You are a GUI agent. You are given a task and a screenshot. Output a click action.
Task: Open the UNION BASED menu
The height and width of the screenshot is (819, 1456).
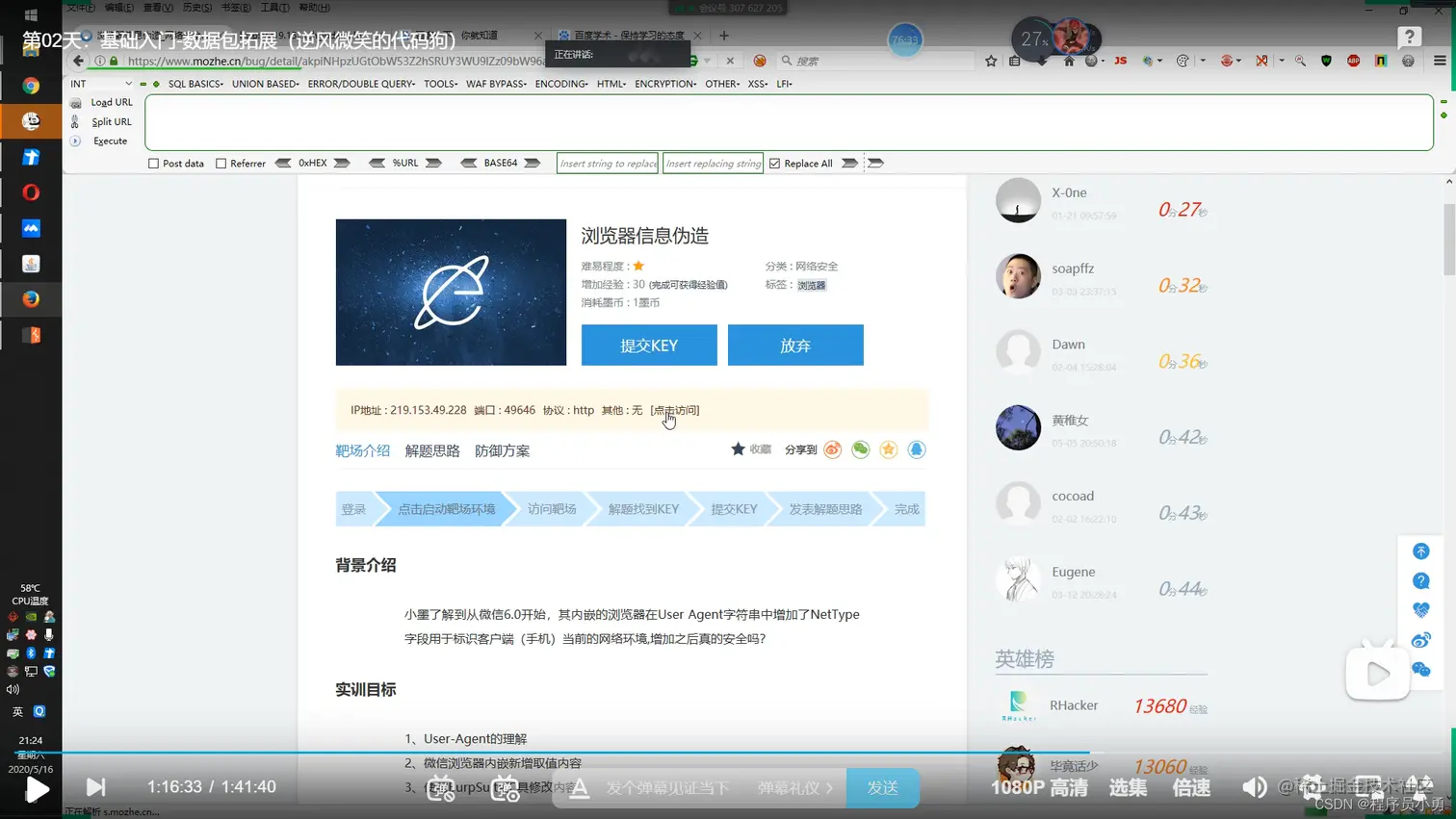pyautogui.click(x=266, y=84)
